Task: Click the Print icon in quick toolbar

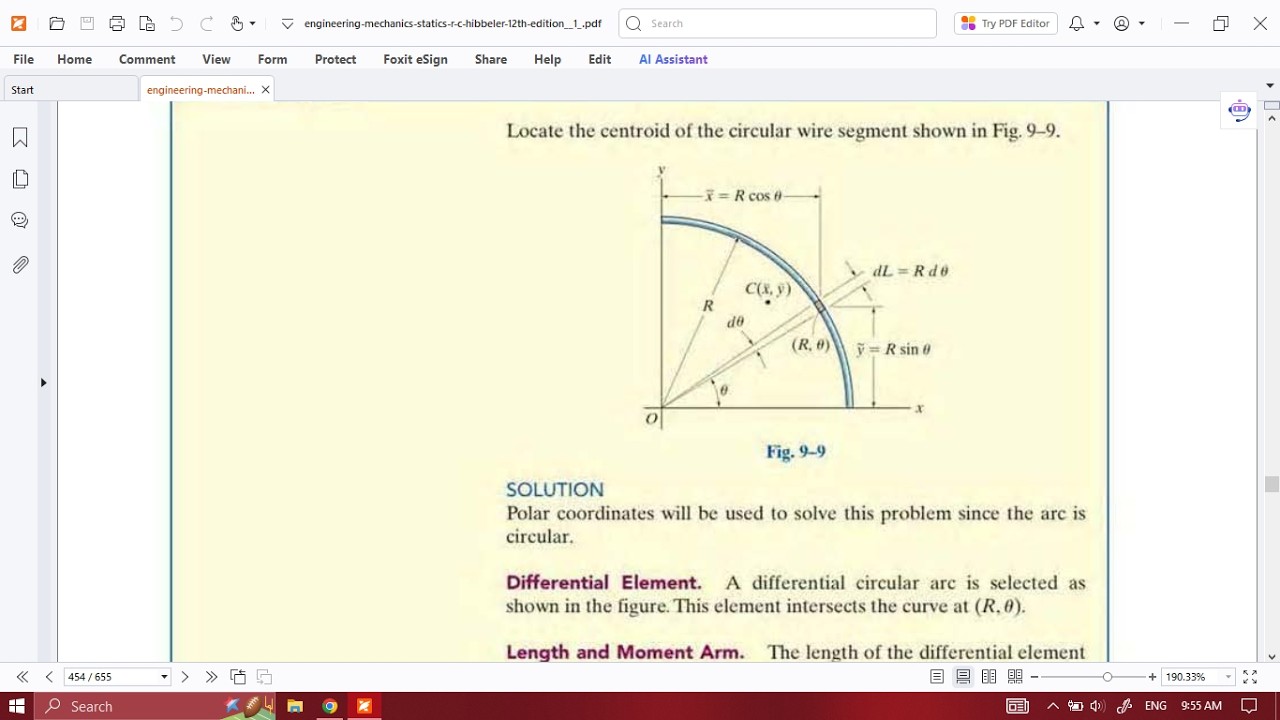Action: coord(117,23)
